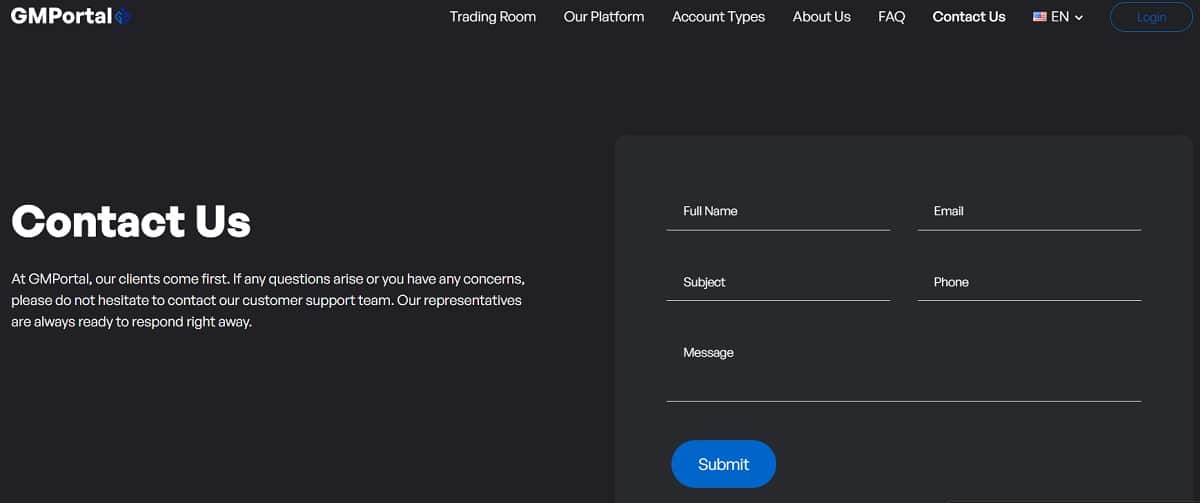Open the About Us page
Screen dimensions: 1200x503
point(821,17)
